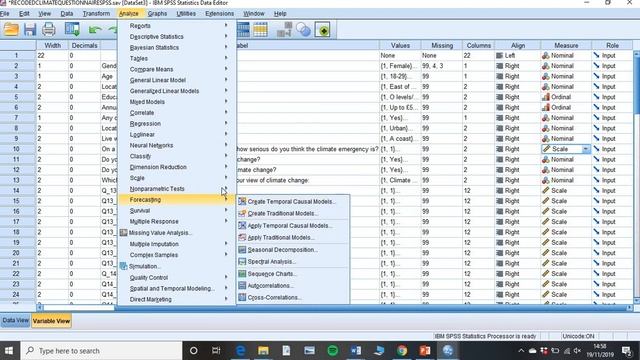Viewport: 640px width, 360px height.
Task: Open Word from the taskbar
Action: [x=356, y=351]
